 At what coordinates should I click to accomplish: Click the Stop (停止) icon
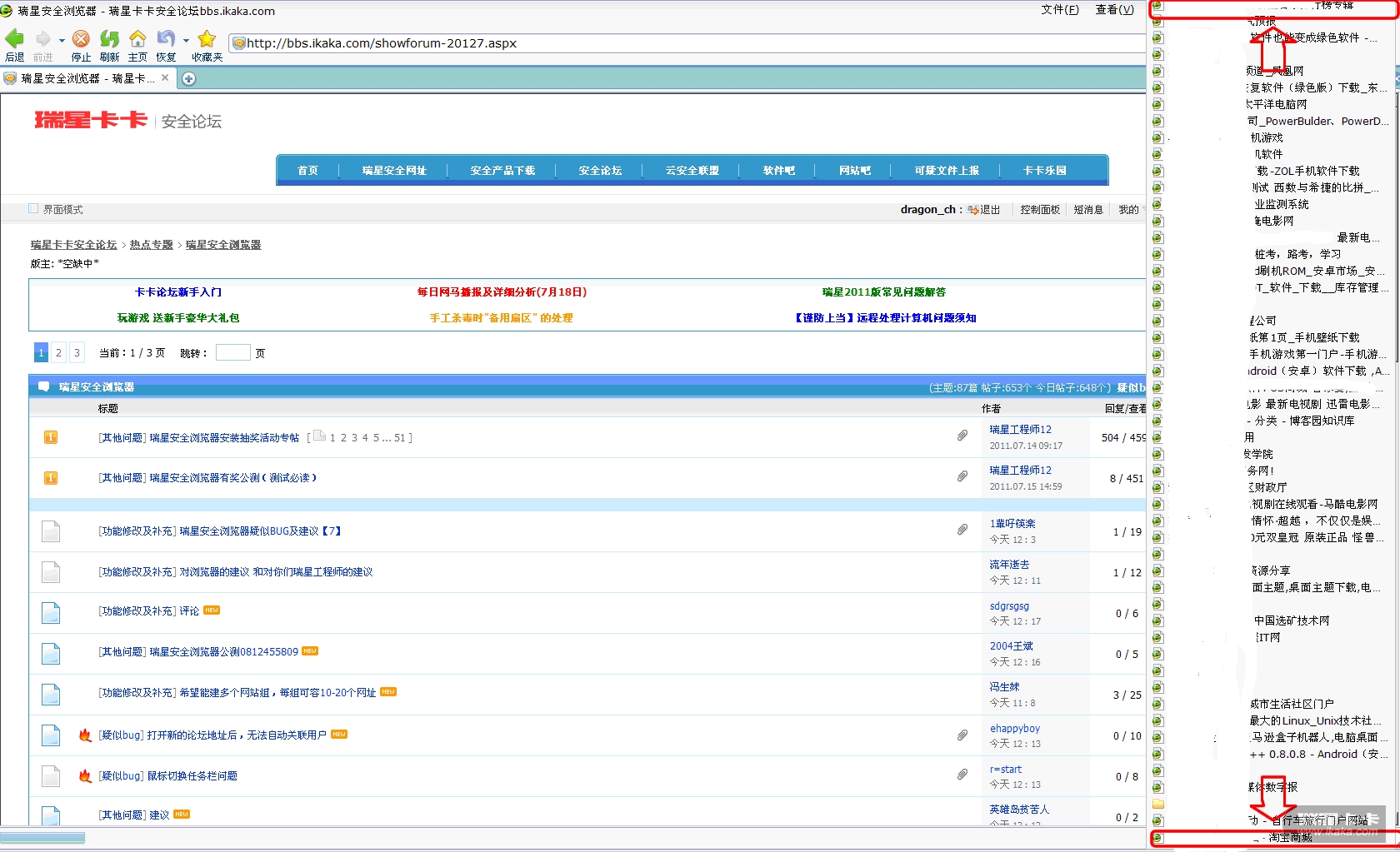pyautogui.click(x=81, y=39)
